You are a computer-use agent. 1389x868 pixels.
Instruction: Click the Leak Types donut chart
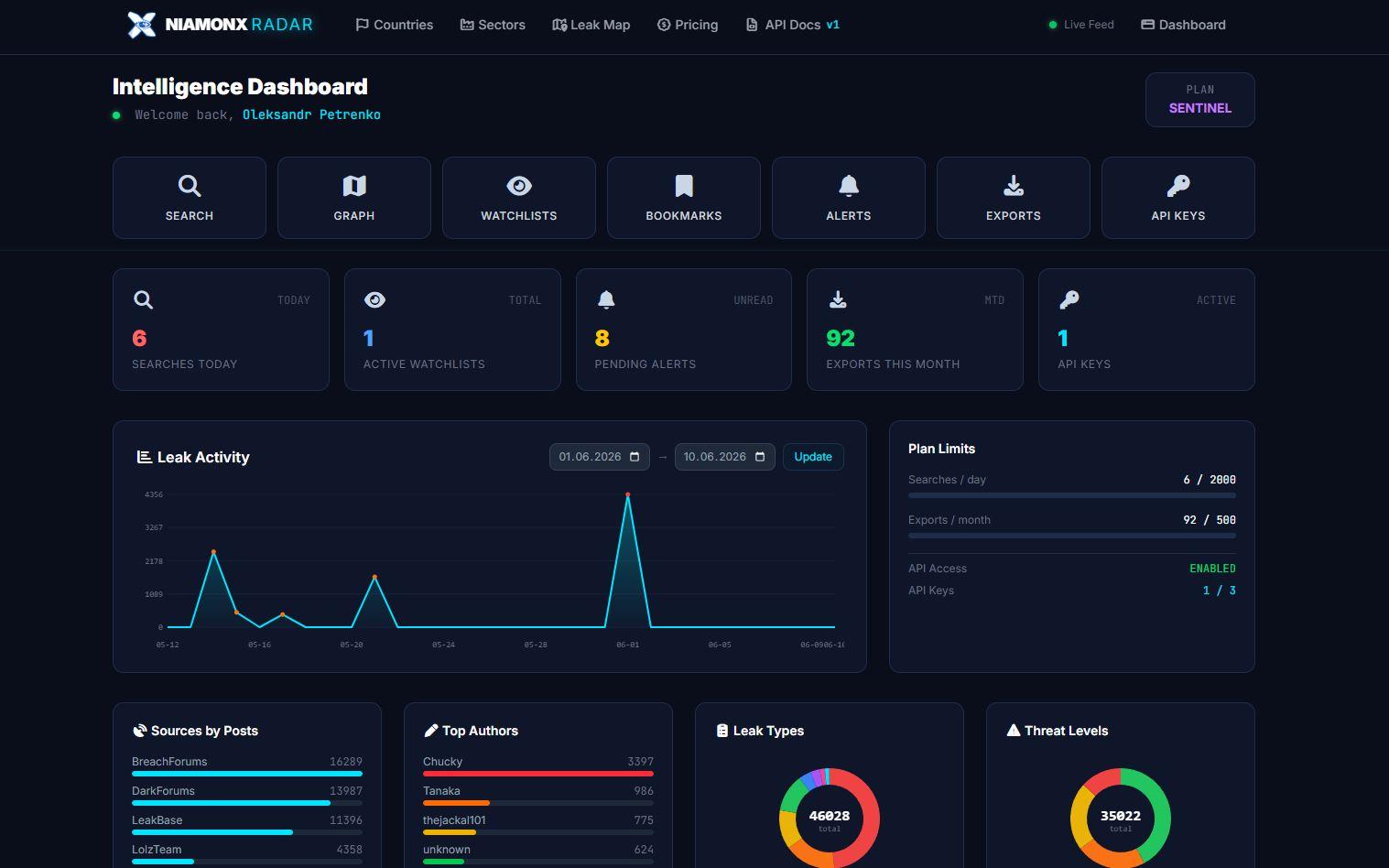click(x=830, y=818)
